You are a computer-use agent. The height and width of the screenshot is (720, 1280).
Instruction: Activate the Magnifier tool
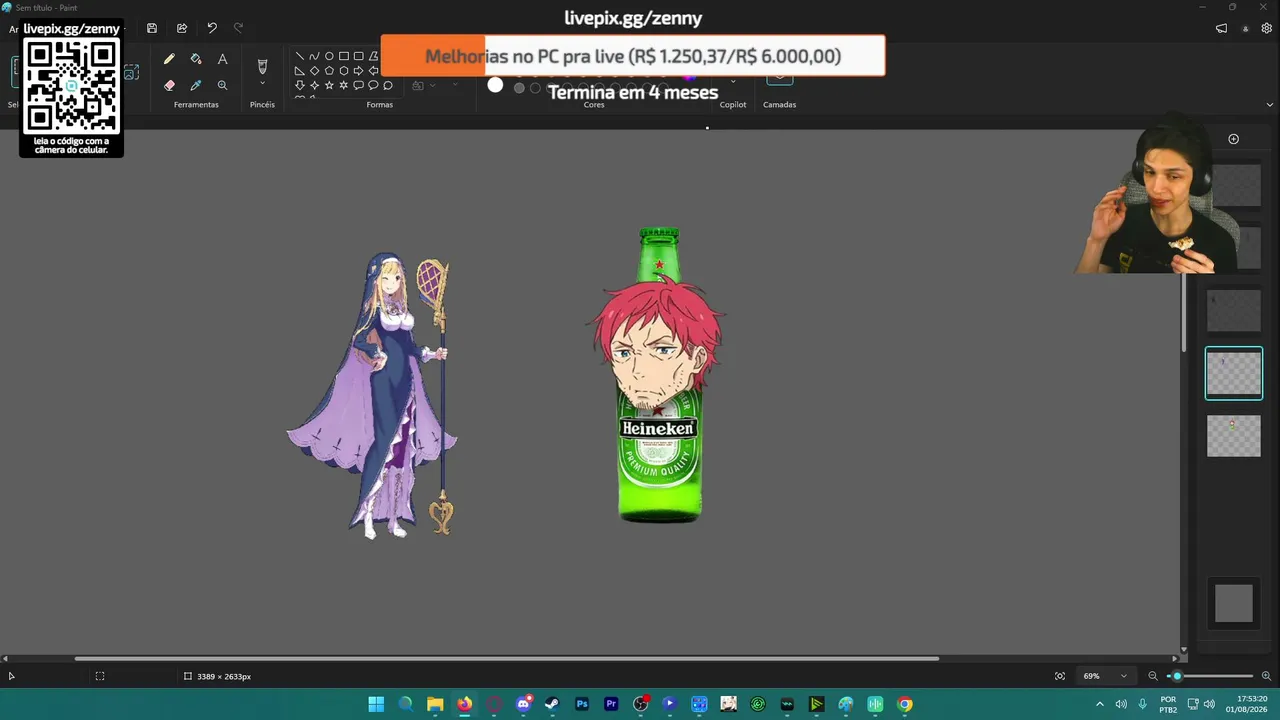[x=222, y=86]
